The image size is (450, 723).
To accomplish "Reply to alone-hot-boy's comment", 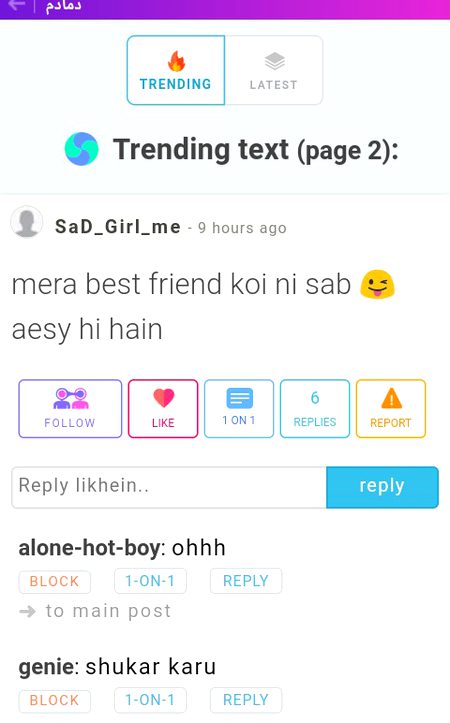I will pyautogui.click(x=246, y=581).
